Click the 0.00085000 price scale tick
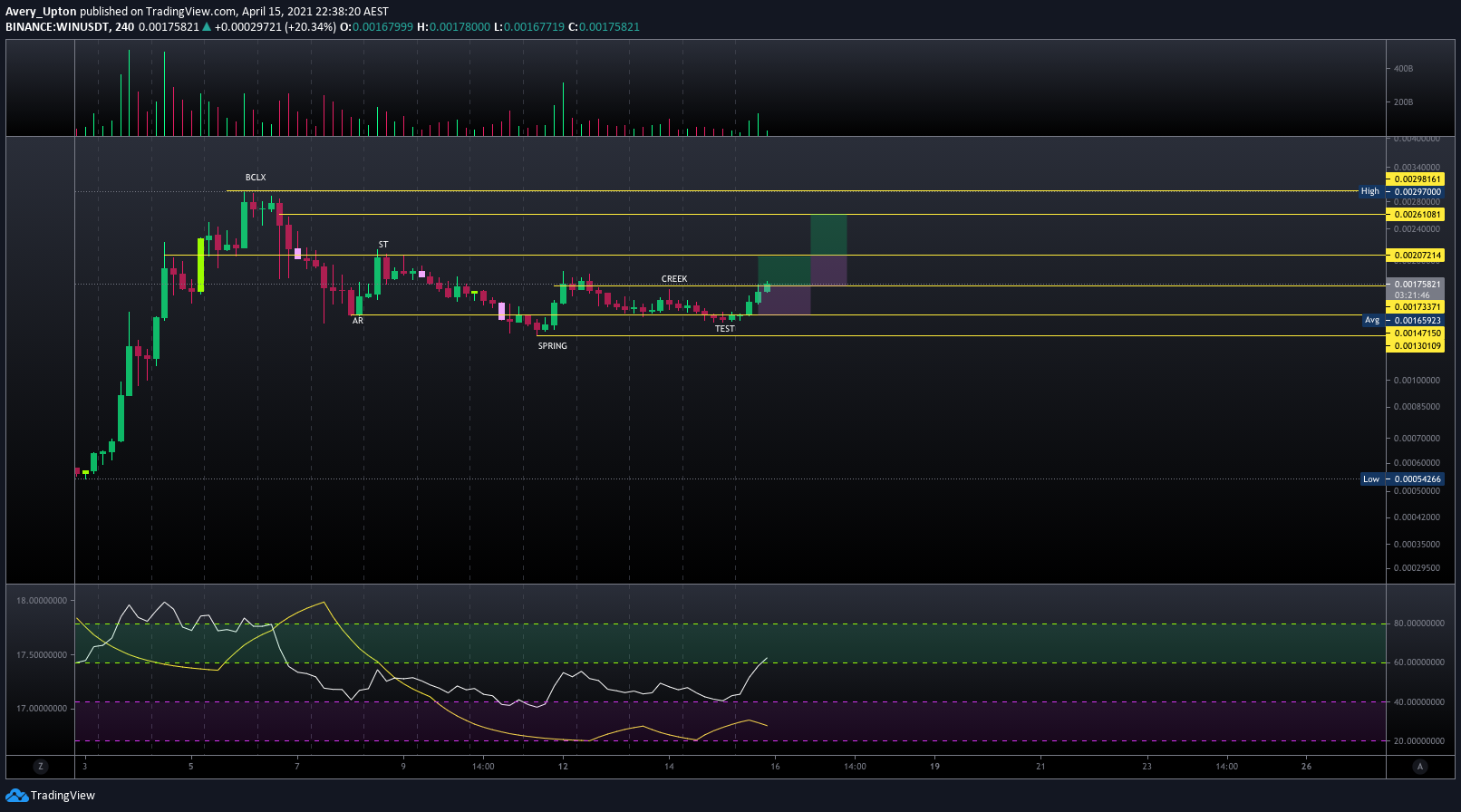This screenshot has width=1461, height=812. [1417, 407]
